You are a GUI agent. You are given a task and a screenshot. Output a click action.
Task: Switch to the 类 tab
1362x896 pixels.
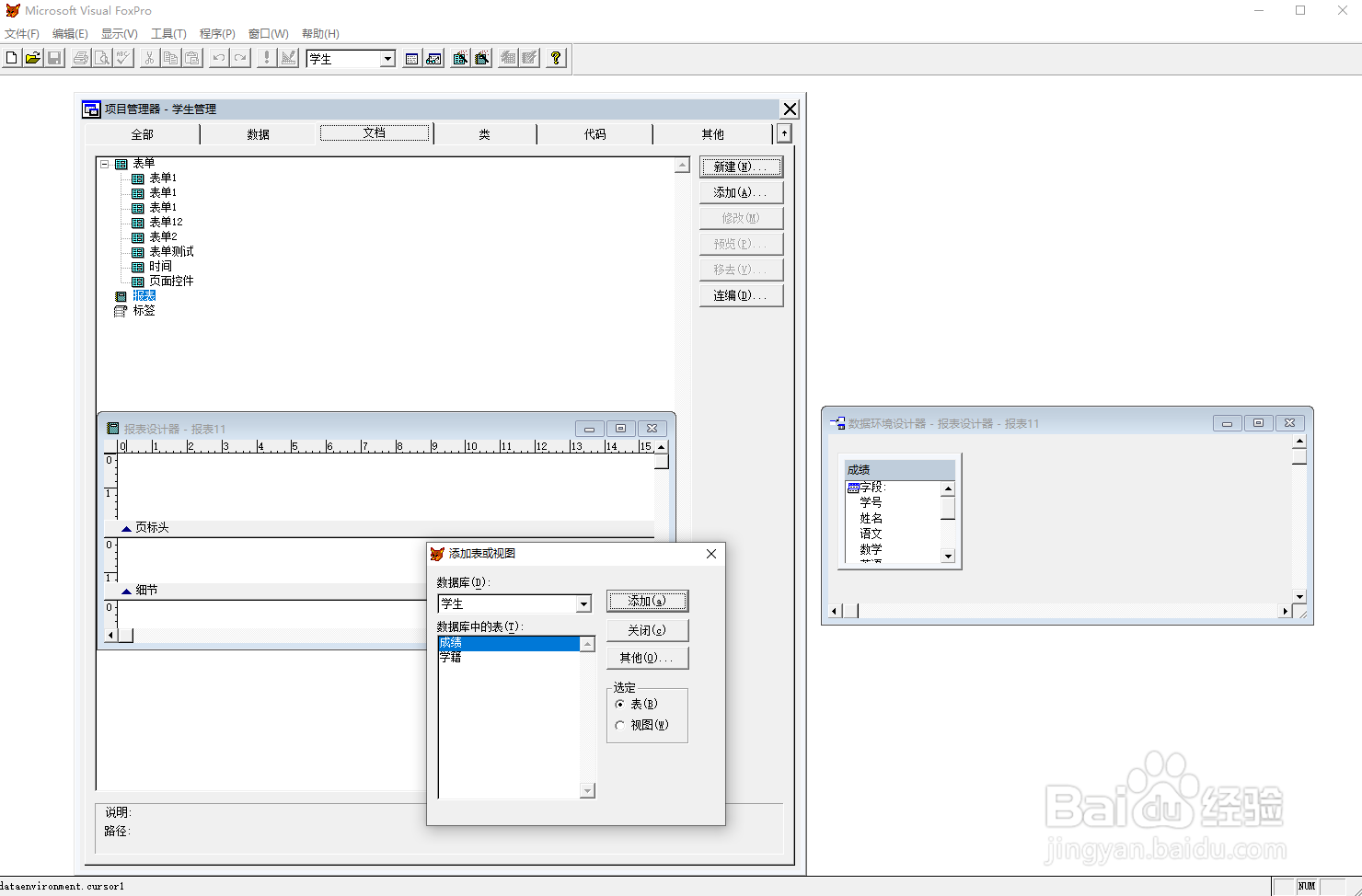pos(484,134)
